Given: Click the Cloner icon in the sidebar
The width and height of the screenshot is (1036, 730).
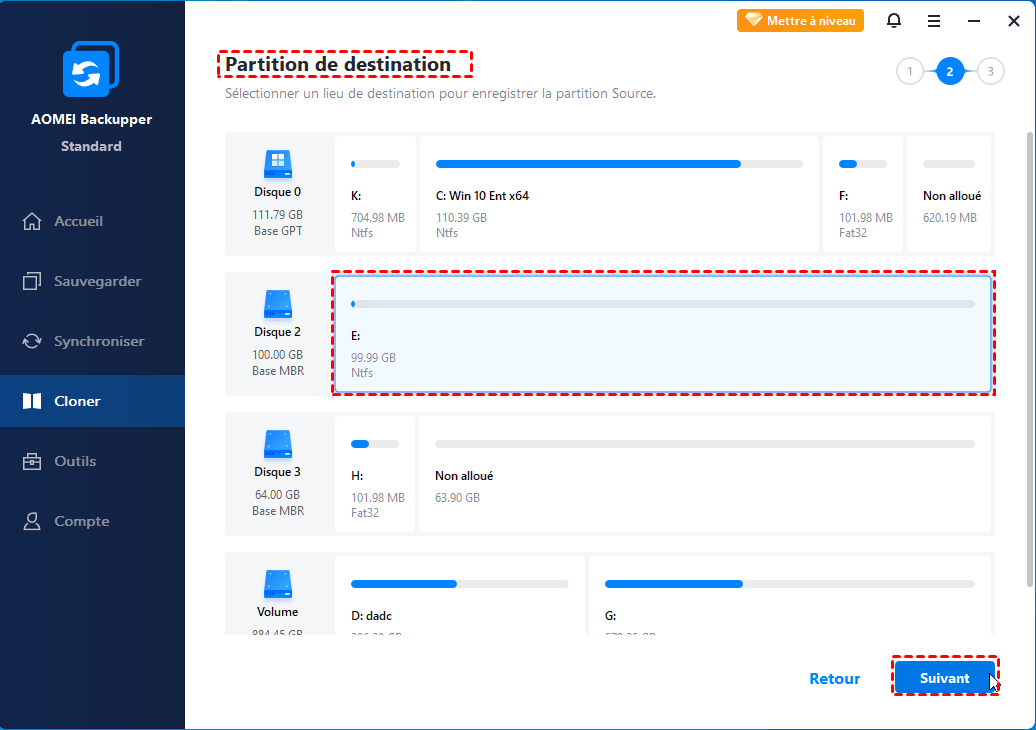Looking at the screenshot, I should point(32,401).
